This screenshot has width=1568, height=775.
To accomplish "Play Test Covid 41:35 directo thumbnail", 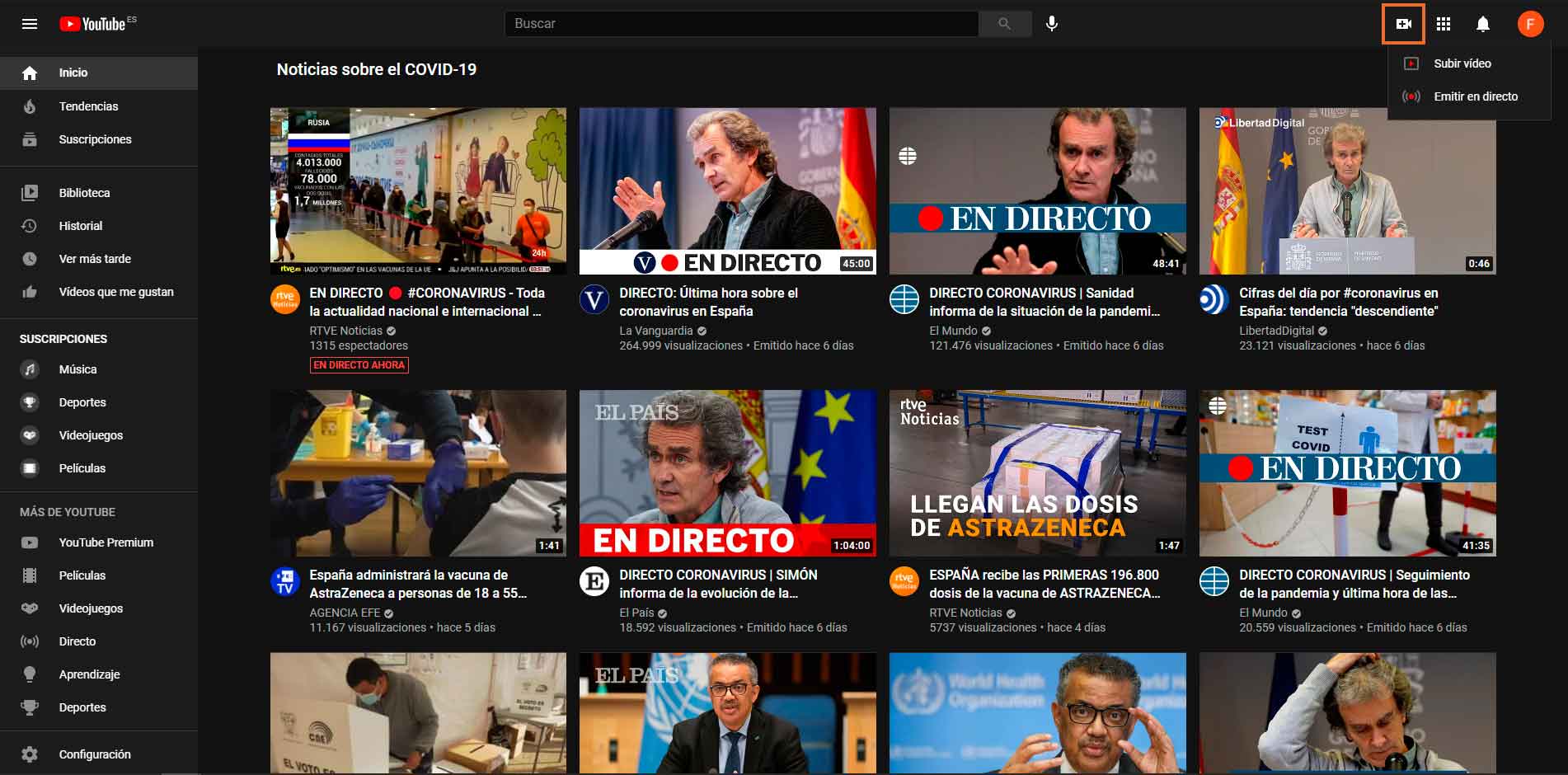I will click(x=1348, y=473).
